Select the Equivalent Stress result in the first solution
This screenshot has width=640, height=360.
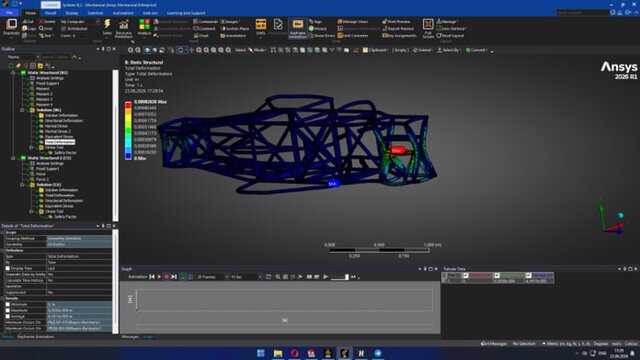pos(59,137)
